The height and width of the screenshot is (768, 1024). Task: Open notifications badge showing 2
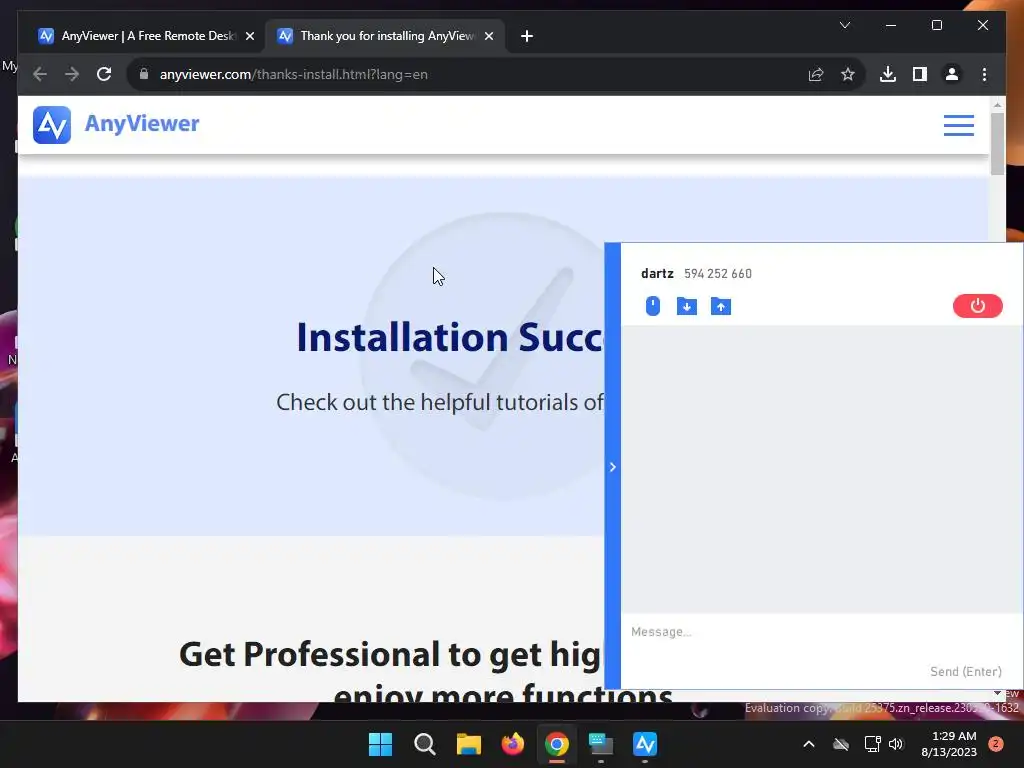(996, 744)
